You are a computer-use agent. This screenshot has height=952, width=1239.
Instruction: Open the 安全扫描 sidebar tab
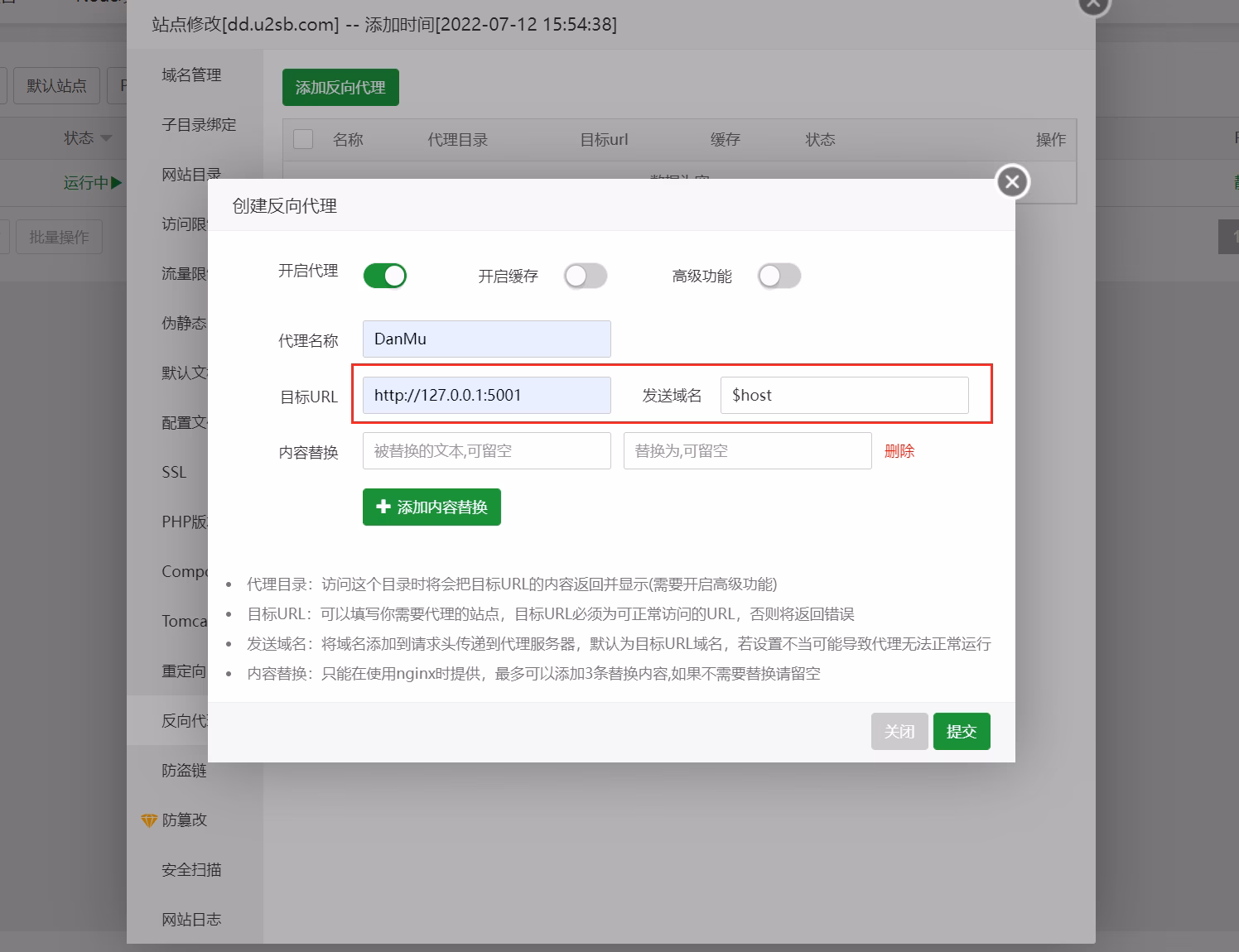191,870
